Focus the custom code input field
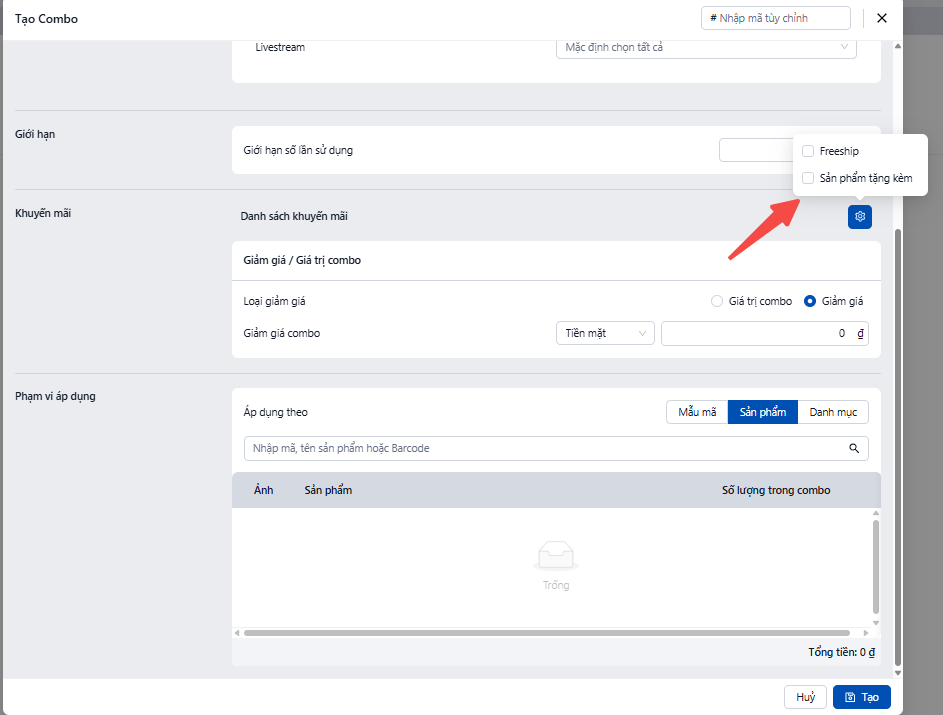Screen dimensions: 943x715 tap(776, 18)
